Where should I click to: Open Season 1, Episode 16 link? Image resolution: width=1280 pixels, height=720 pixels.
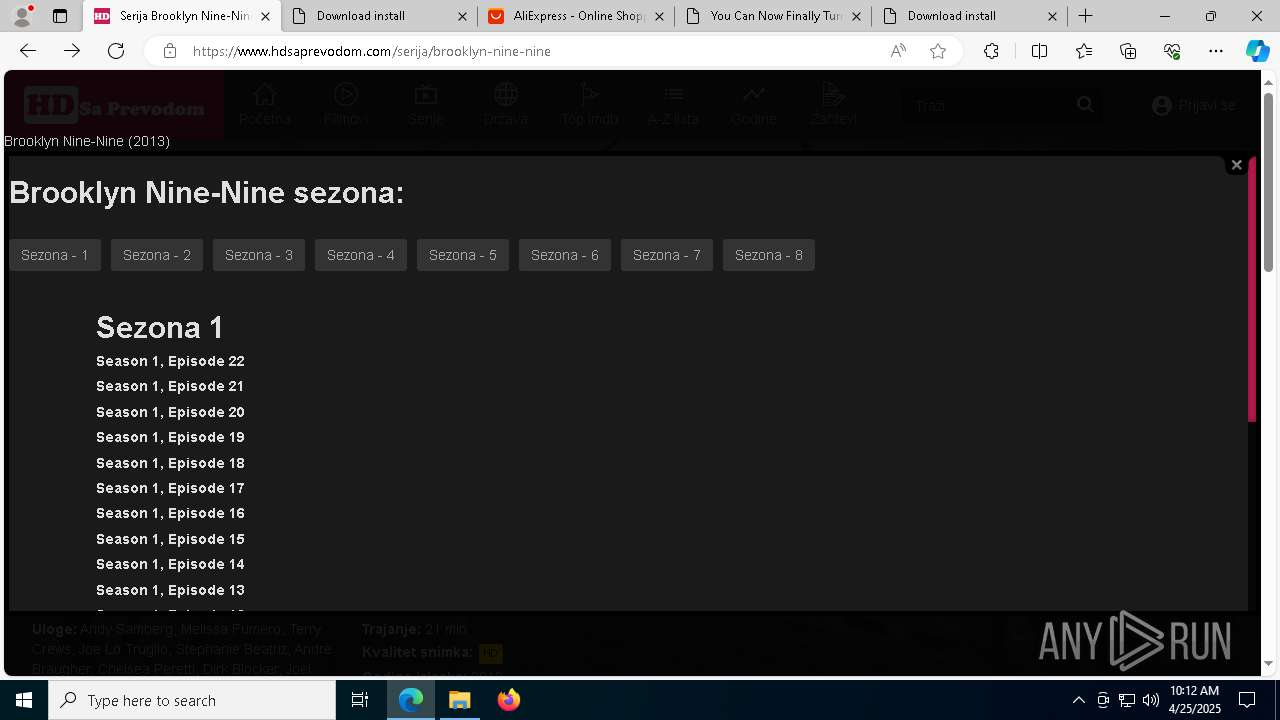pyautogui.click(x=170, y=513)
